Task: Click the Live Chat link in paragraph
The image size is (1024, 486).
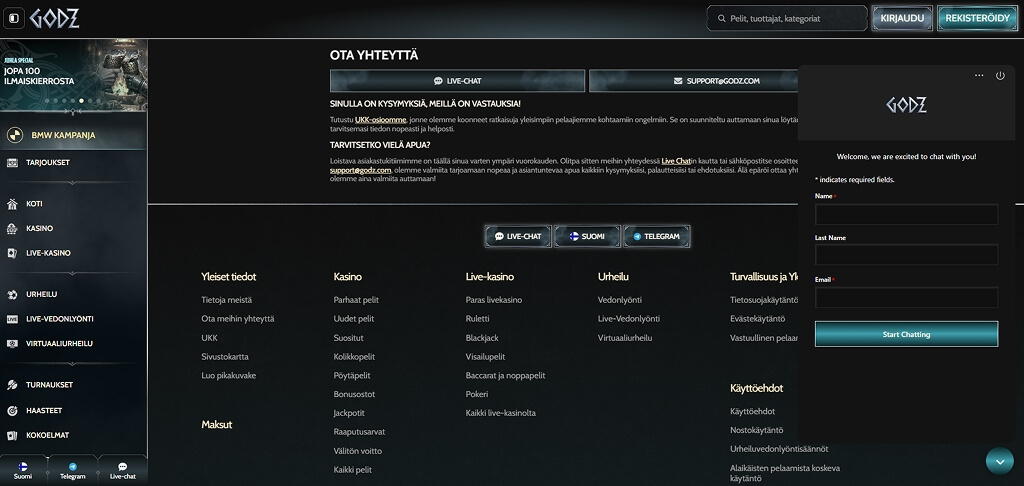Action: click(676, 161)
